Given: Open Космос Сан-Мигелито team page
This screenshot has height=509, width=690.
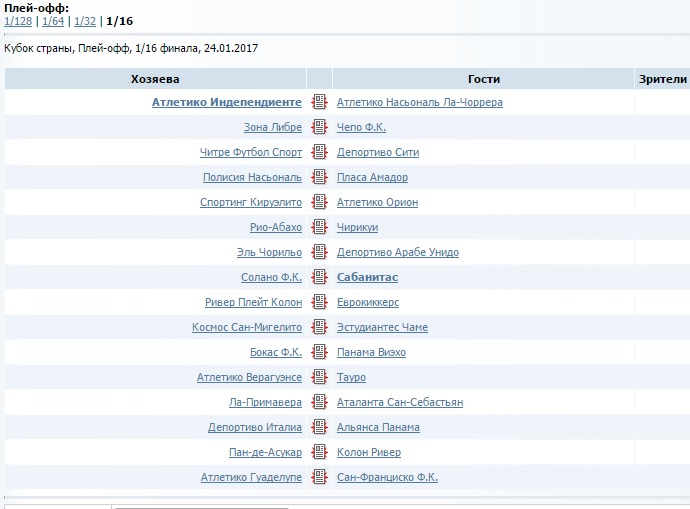Looking at the screenshot, I should click(x=246, y=327).
